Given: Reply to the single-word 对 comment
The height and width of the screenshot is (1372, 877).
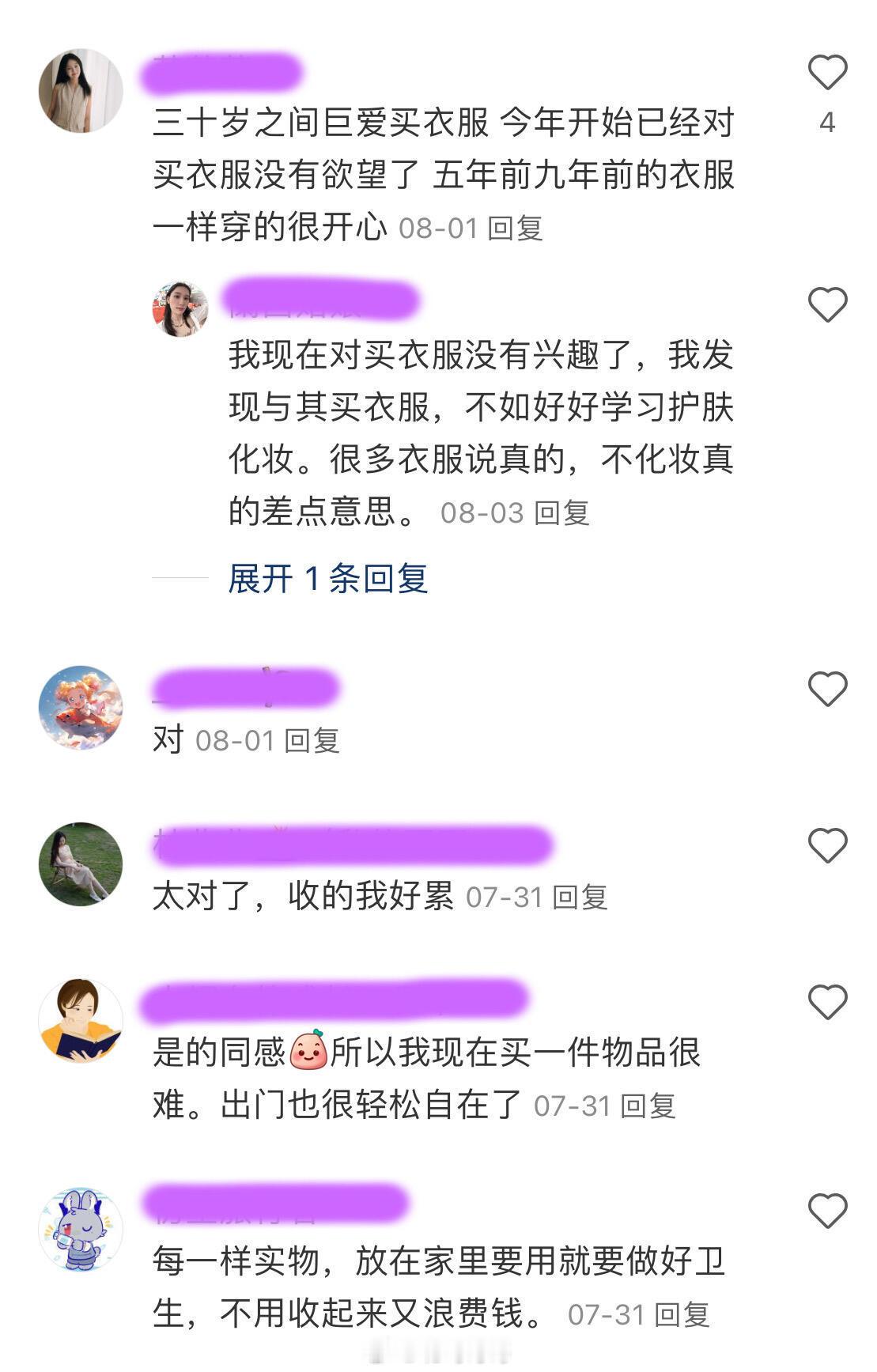Looking at the screenshot, I should [x=312, y=741].
